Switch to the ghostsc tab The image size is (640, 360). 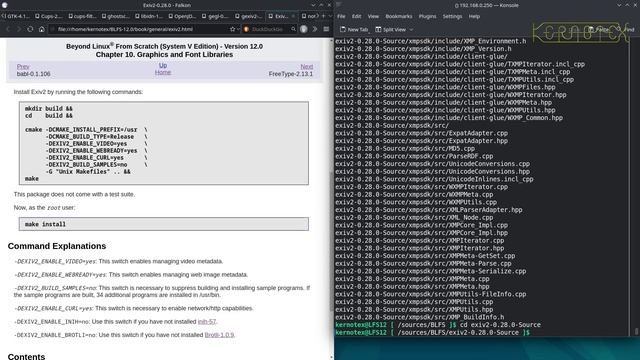pyautogui.click(x=116, y=16)
